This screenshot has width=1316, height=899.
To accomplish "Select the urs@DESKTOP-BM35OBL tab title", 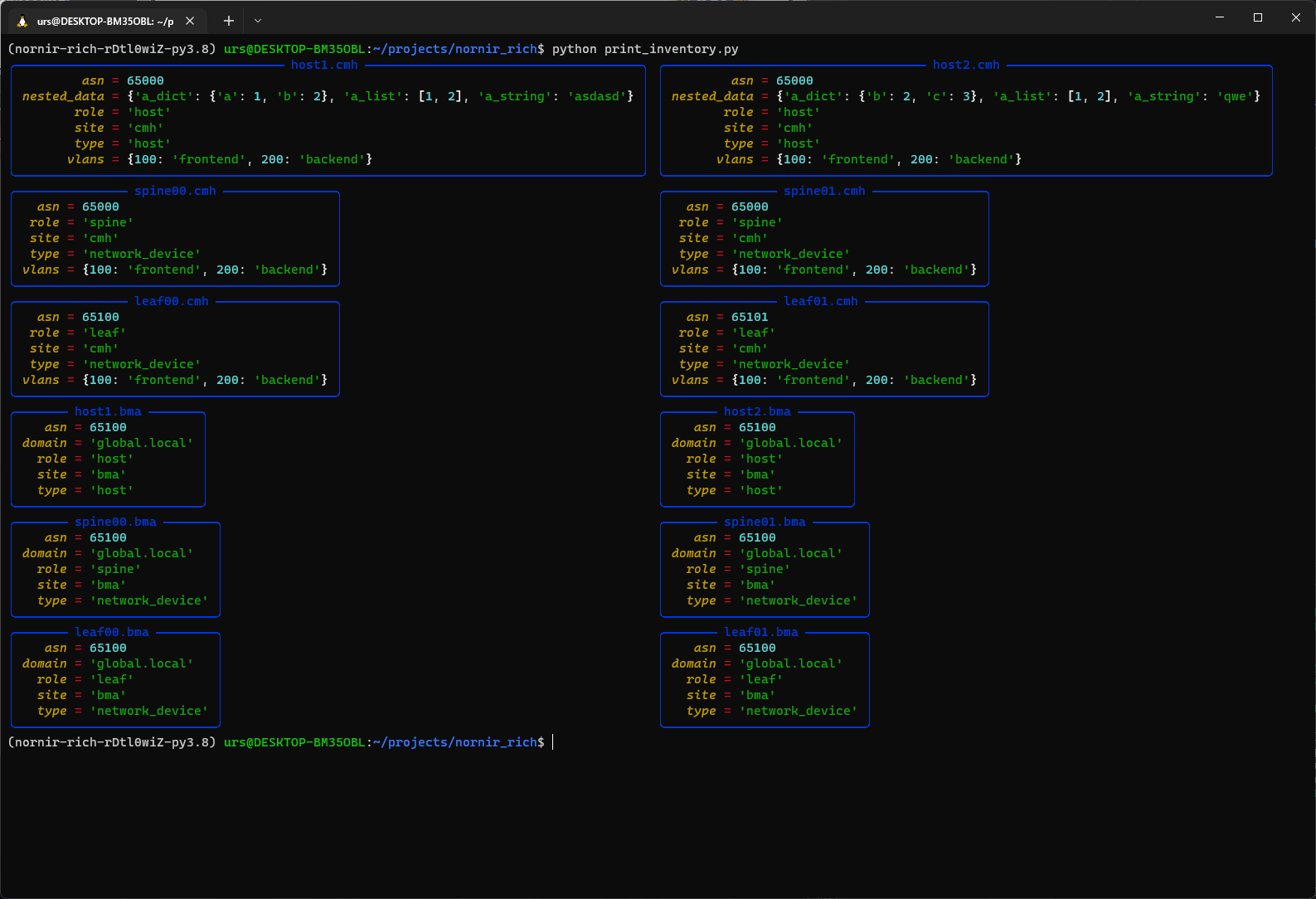I will click(x=104, y=22).
